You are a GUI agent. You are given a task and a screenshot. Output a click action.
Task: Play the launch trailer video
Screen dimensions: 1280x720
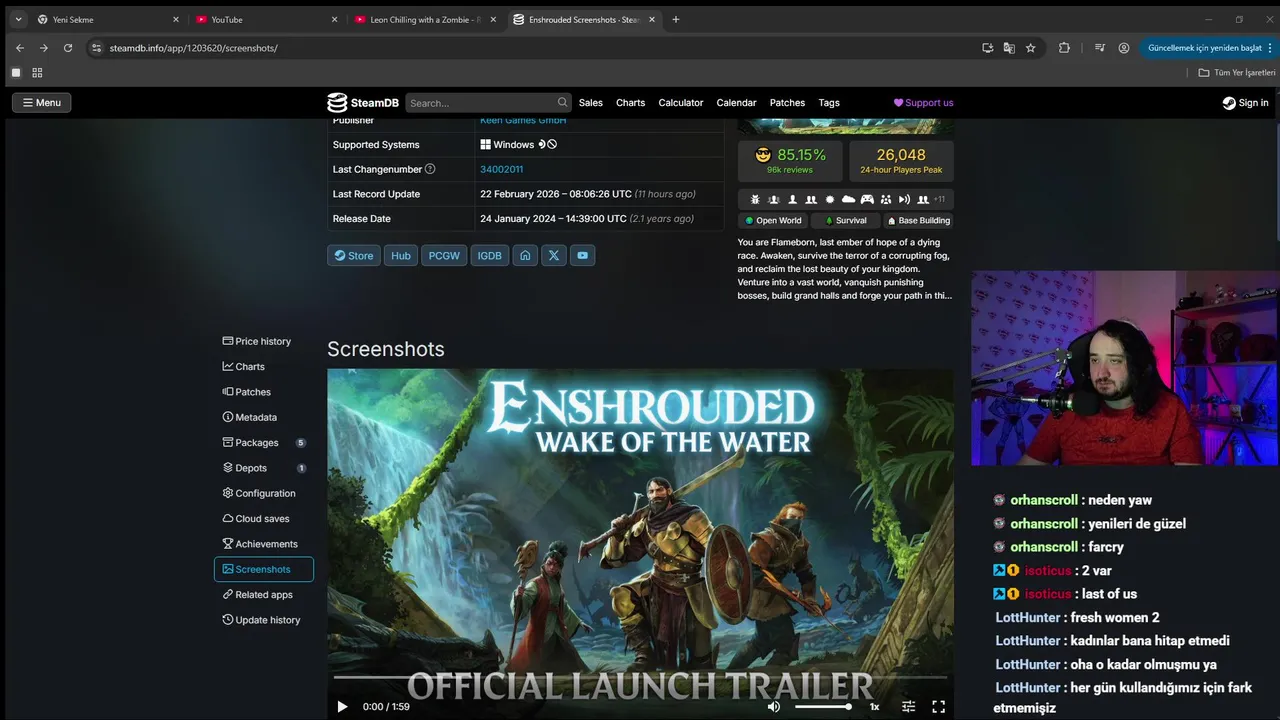pyautogui.click(x=342, y=706)
